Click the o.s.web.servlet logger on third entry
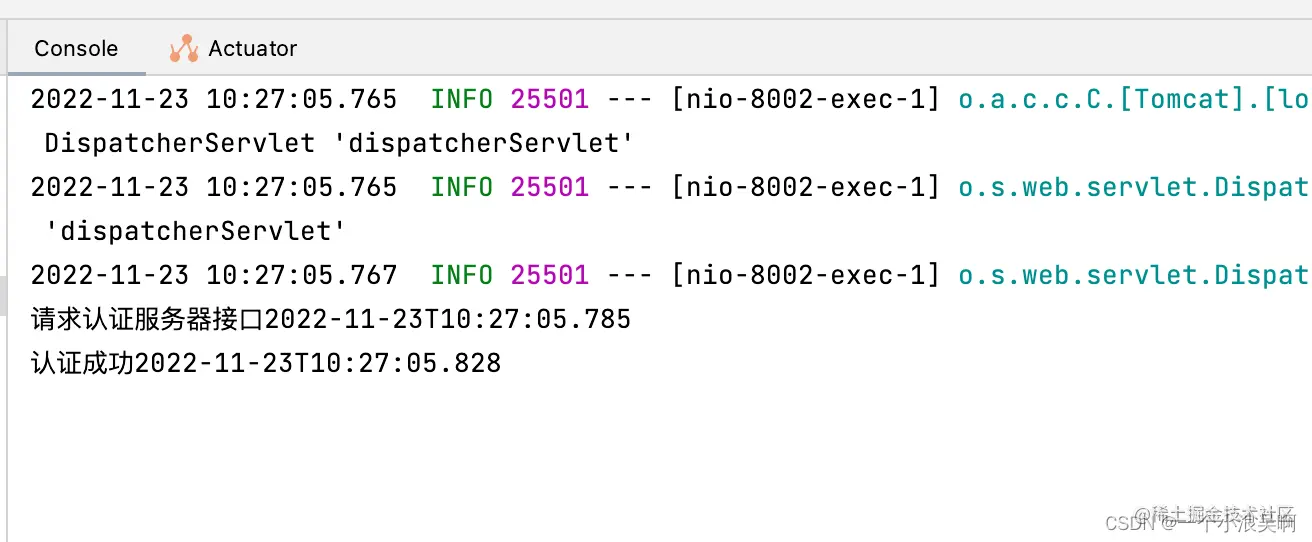The image size is (1312, 542). (1134, 275)
